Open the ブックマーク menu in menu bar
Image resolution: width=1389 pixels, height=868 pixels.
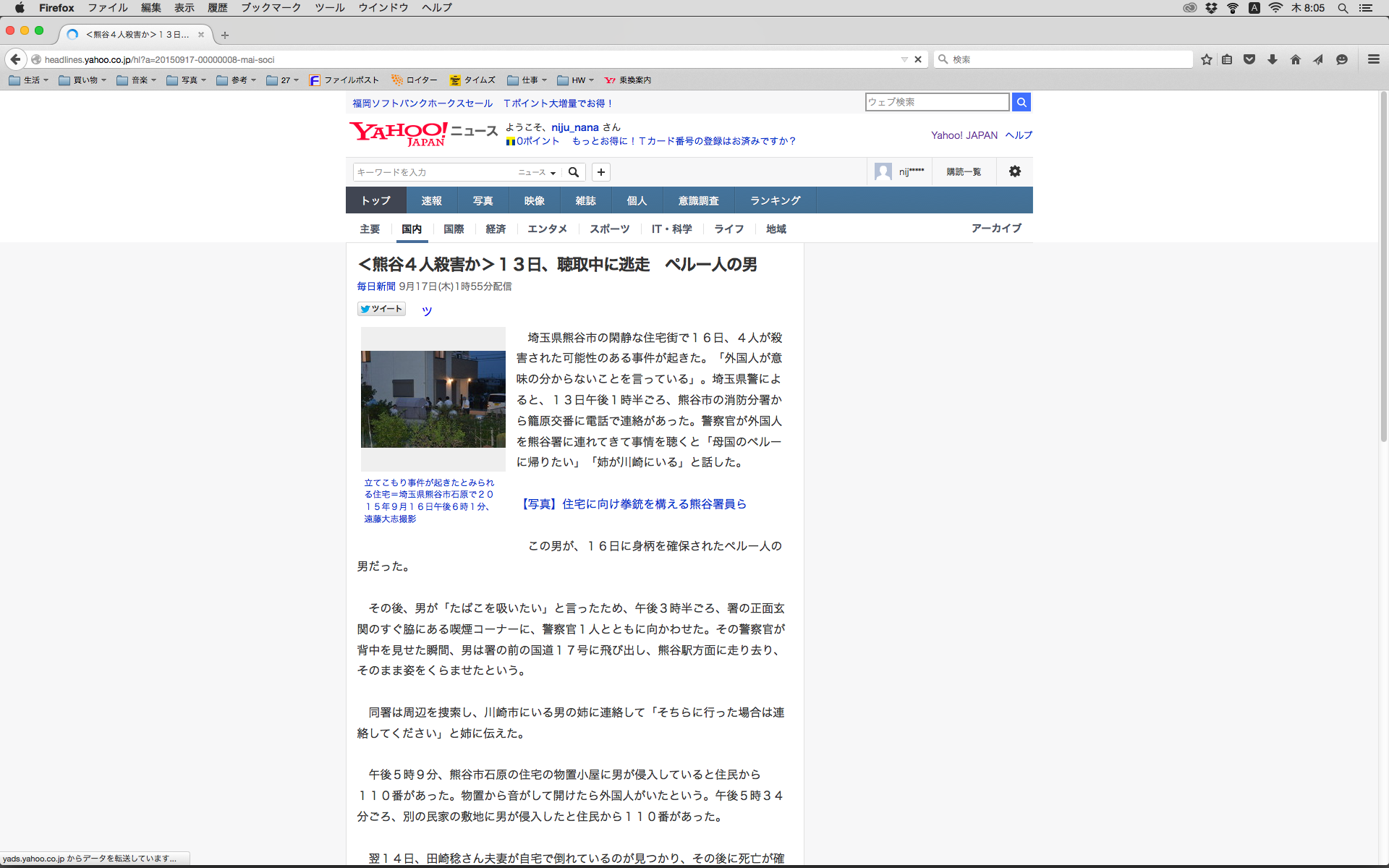pos(271,7)
